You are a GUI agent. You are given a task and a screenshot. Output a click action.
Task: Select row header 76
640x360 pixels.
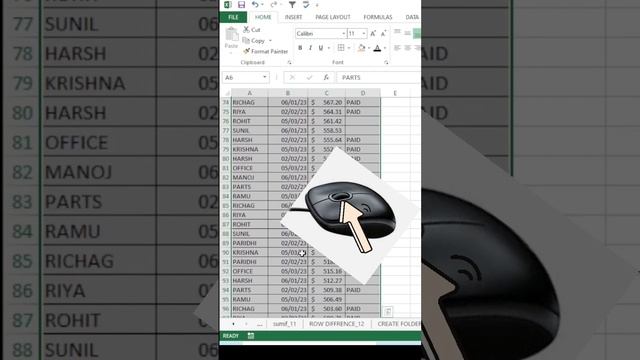click(226, 121)
